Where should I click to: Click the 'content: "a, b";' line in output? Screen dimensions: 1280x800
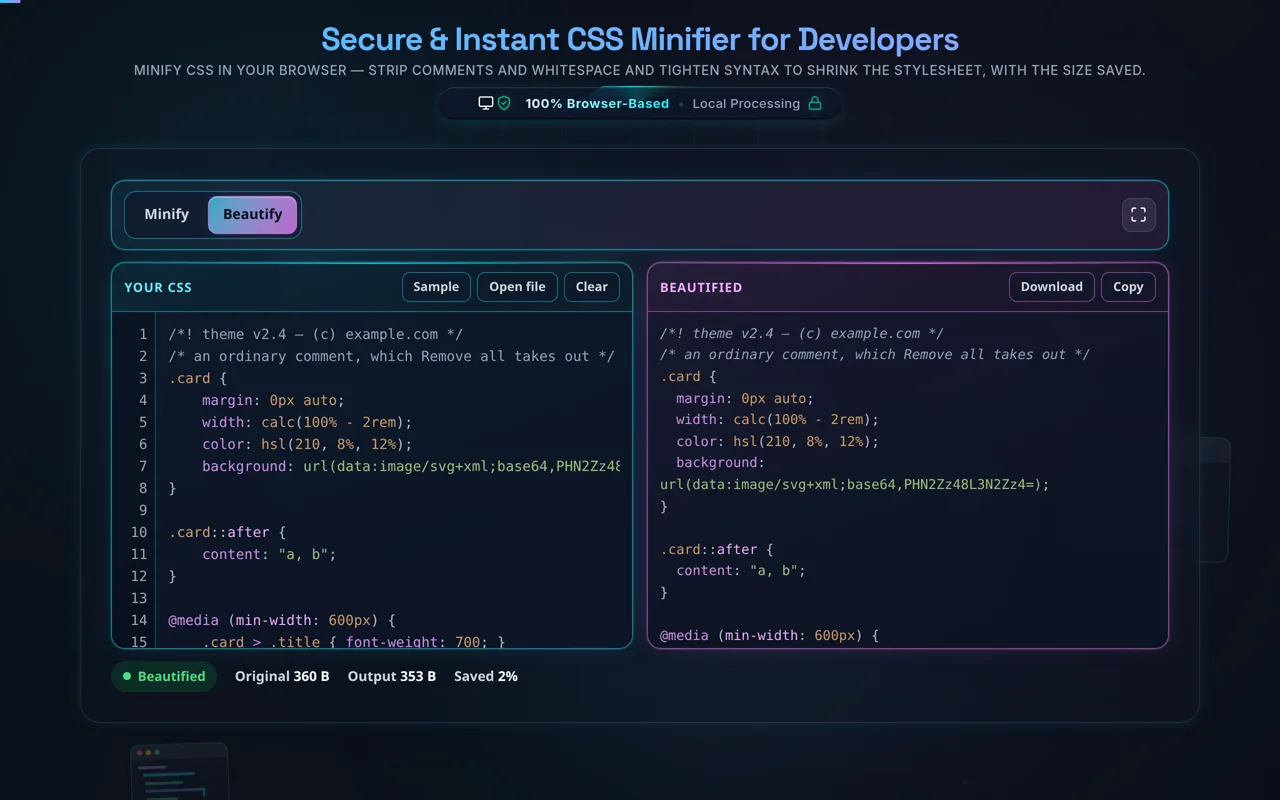point(741,570)
